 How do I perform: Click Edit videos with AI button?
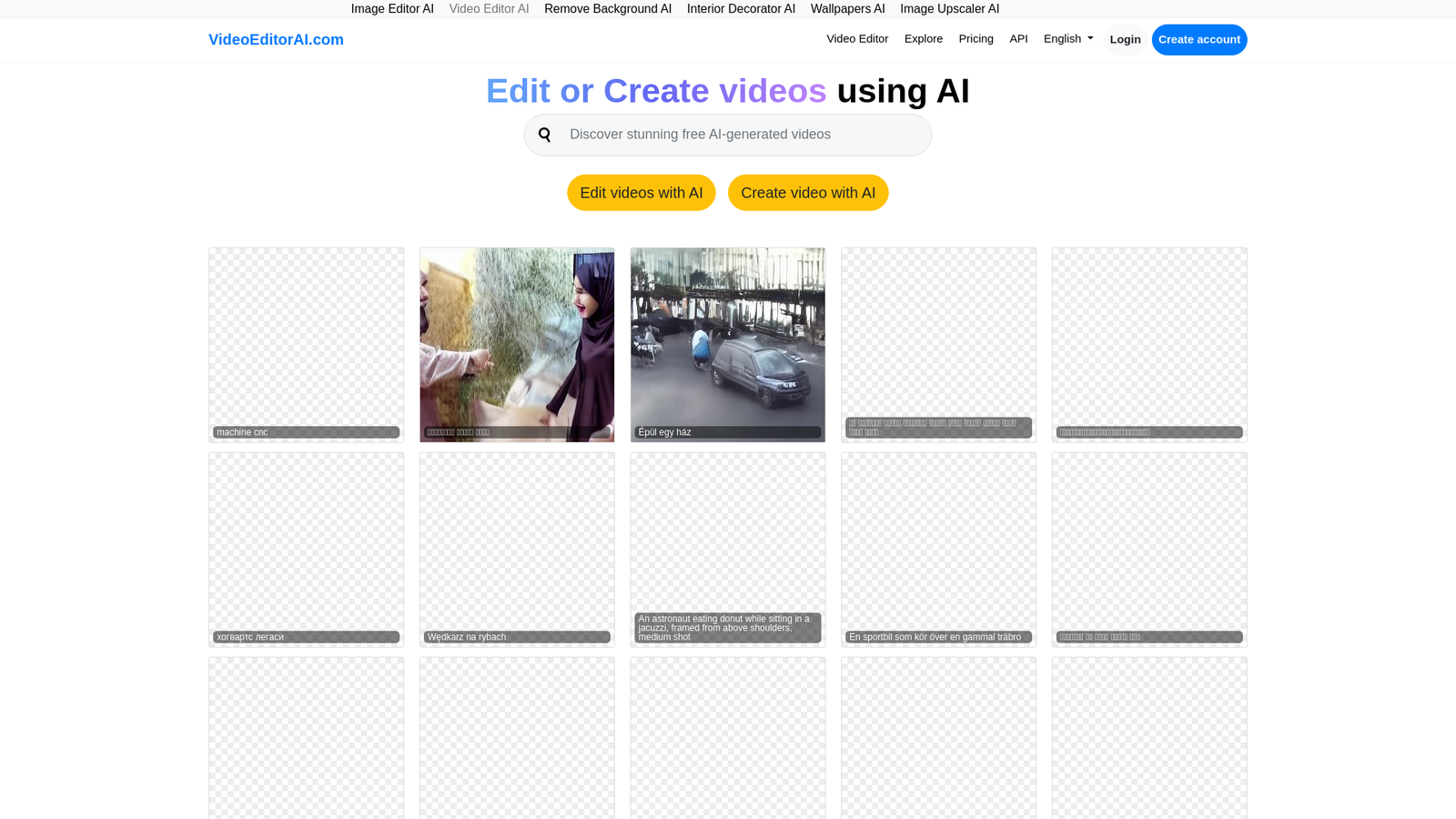click(x=641, y=193)
